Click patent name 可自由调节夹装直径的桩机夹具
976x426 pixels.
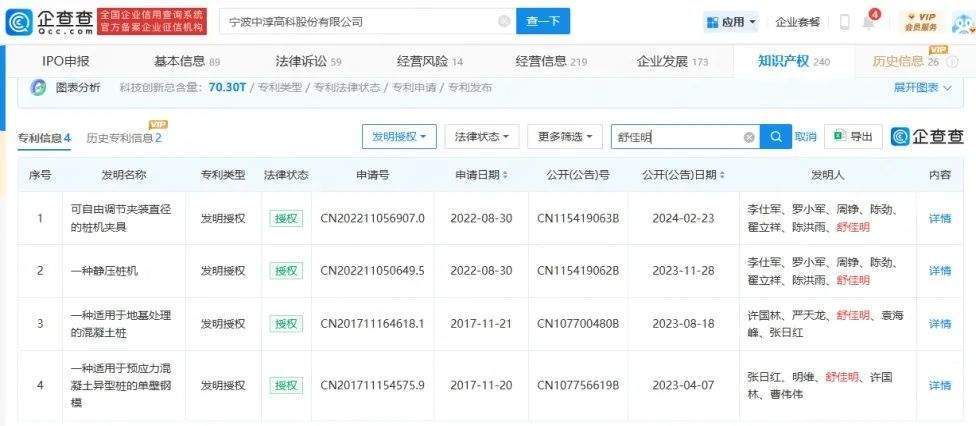click(120, 218)
